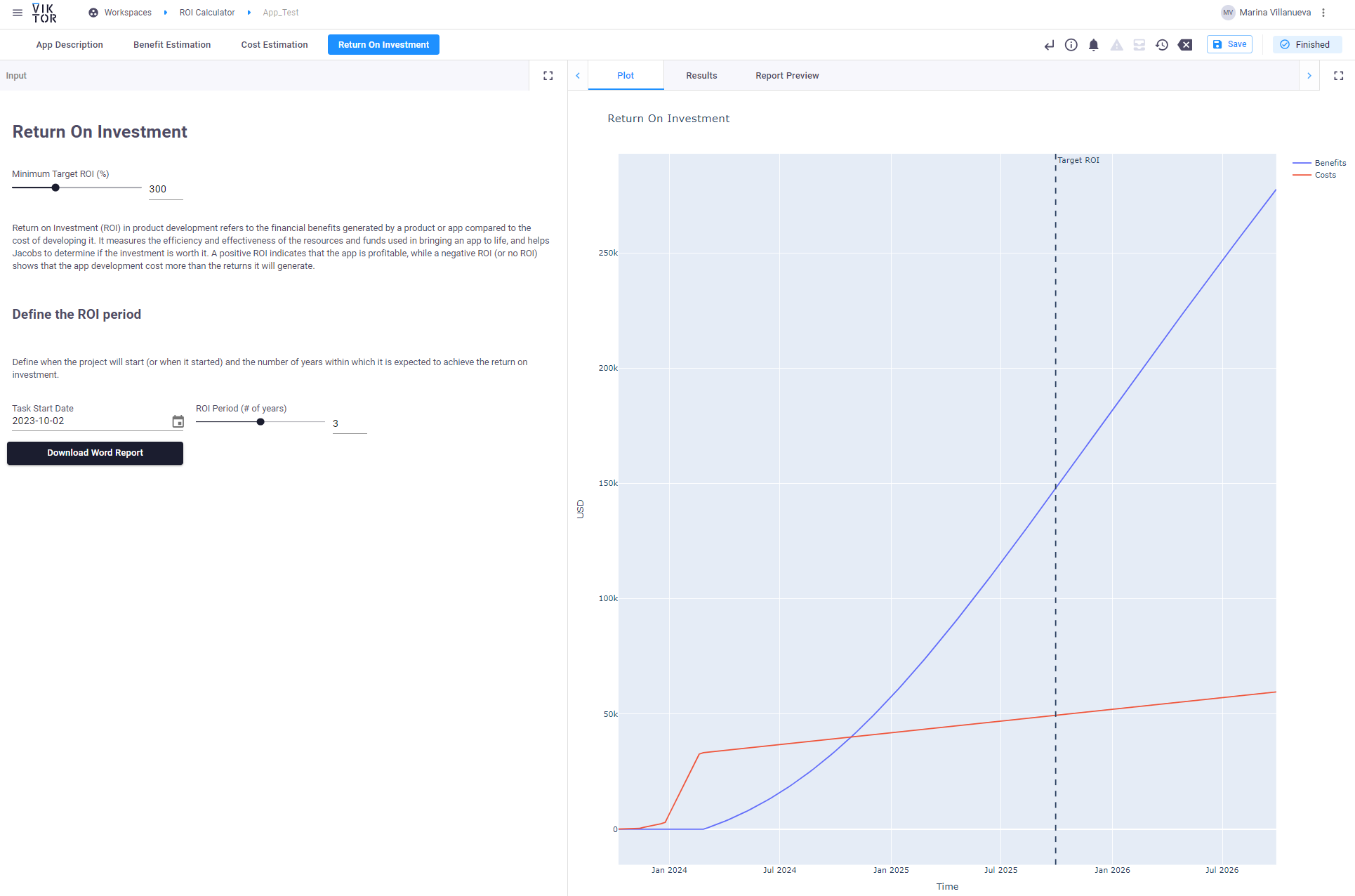Toggle Benefits trace in chart legend
The image size is (1355, 896).
(x=1320, y=163)
